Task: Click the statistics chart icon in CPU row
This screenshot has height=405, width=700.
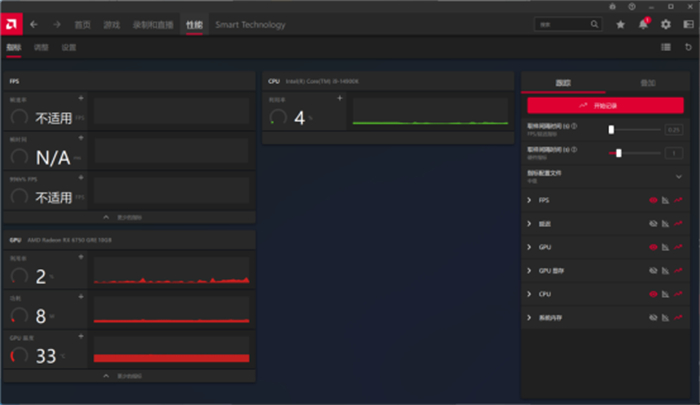Action: (665, 294)
